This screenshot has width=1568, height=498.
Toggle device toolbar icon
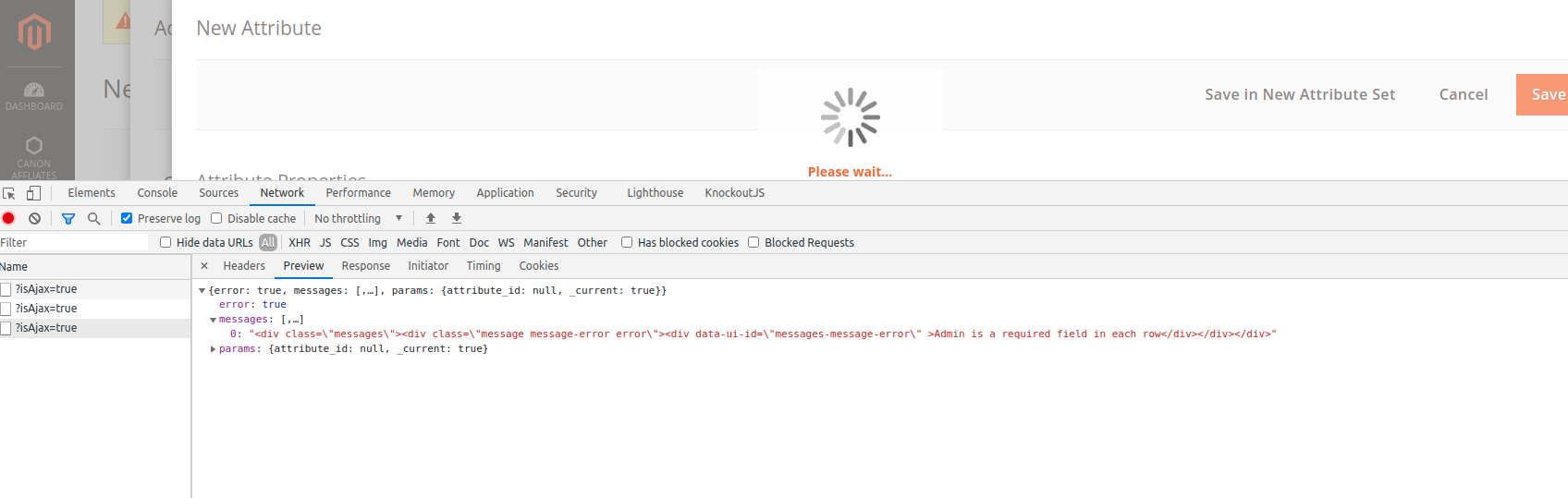[x=33, y=193]
